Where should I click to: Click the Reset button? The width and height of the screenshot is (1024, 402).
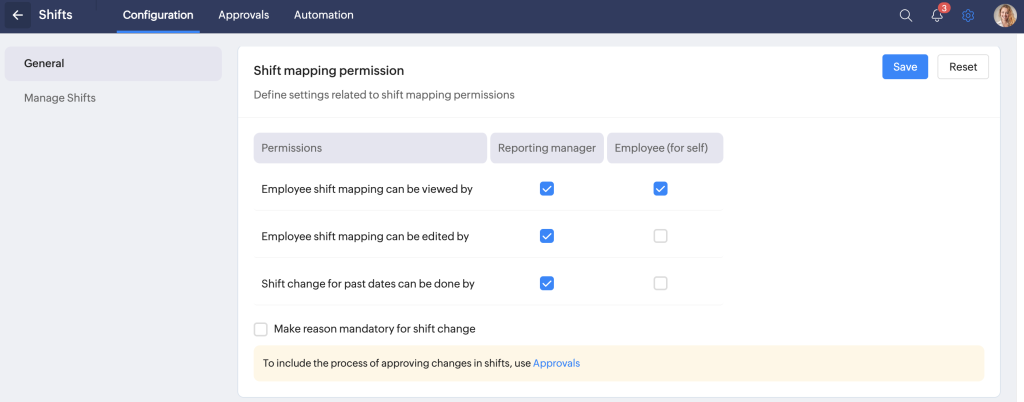pos(963,67)
